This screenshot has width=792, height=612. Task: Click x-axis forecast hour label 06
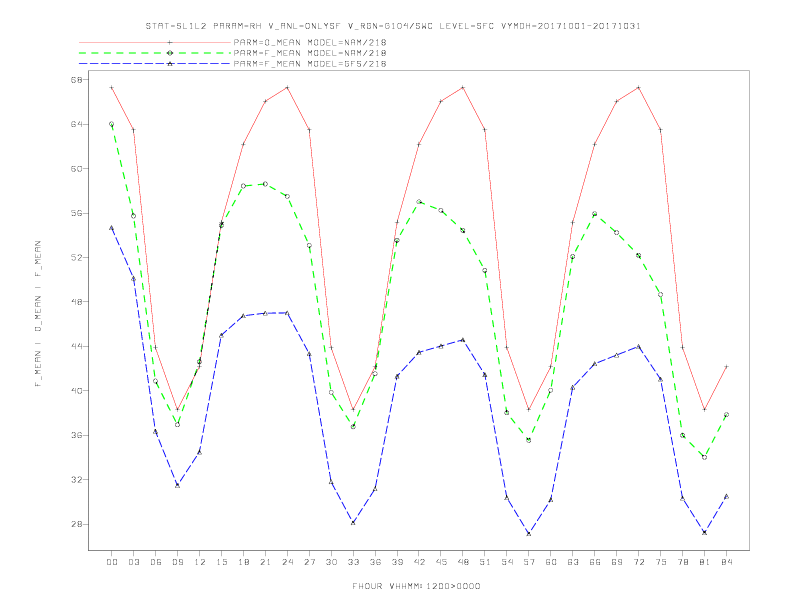click(x=156, y=562)
